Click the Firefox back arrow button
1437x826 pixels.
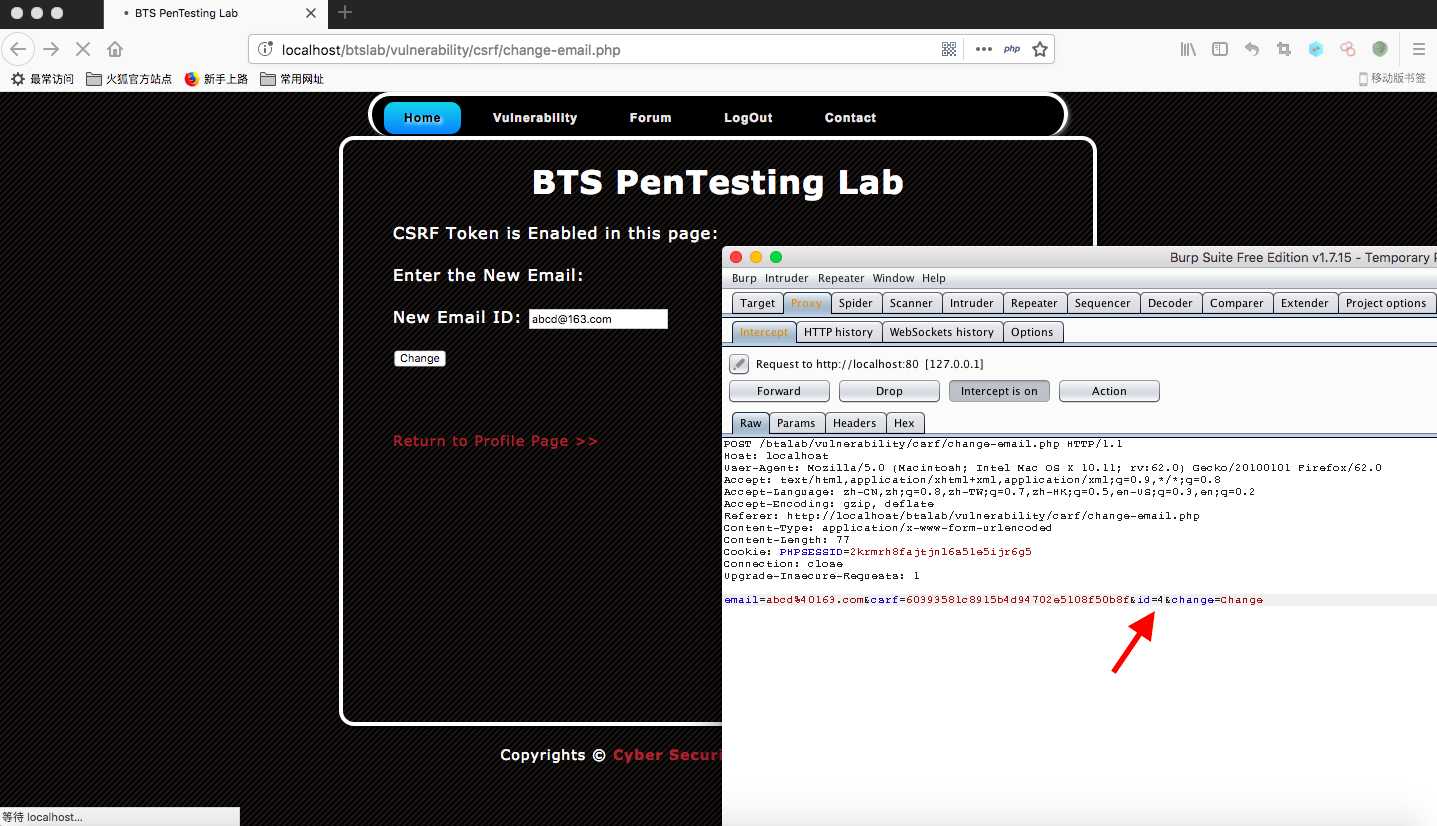(19, 49)
